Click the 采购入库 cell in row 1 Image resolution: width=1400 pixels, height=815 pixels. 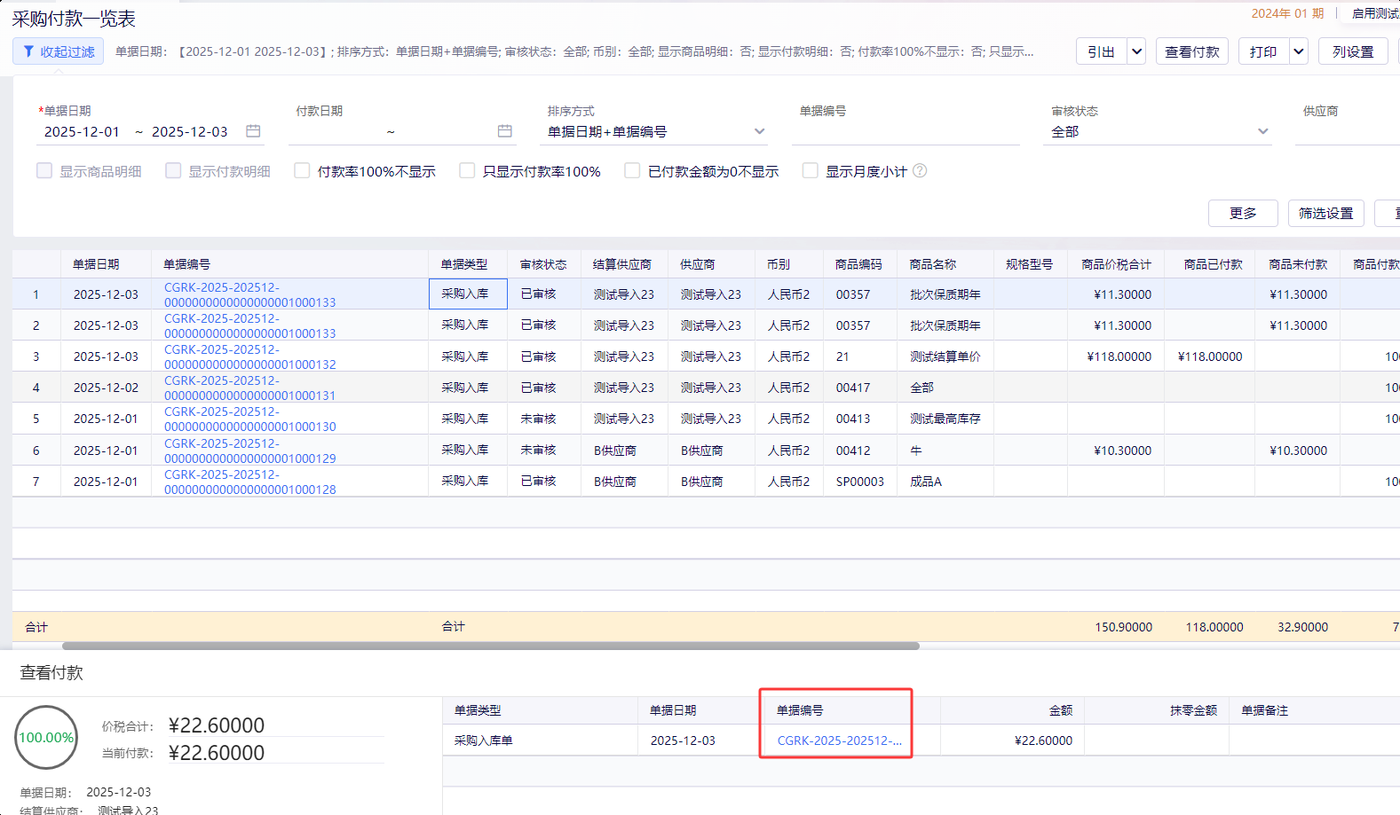point(468,294)
